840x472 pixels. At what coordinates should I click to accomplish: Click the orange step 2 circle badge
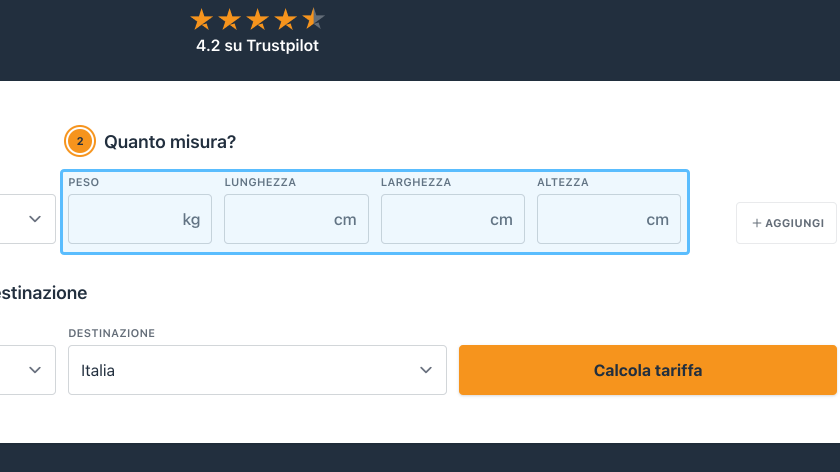pos(79,142)
